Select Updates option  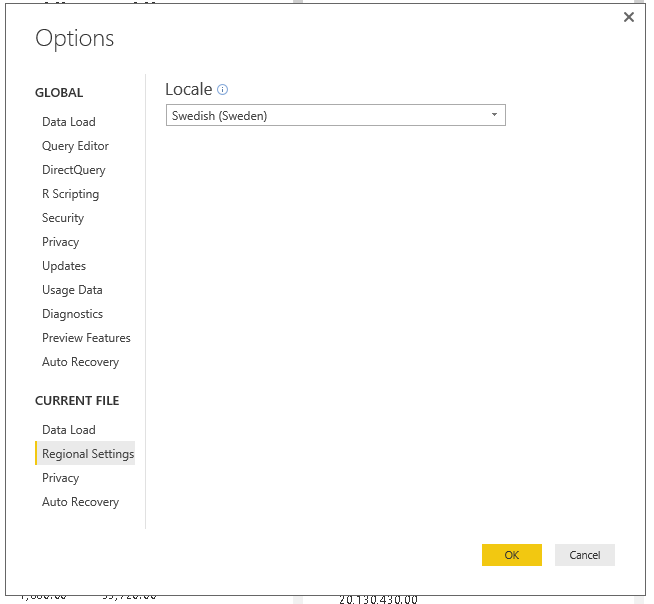click(64, 266)
